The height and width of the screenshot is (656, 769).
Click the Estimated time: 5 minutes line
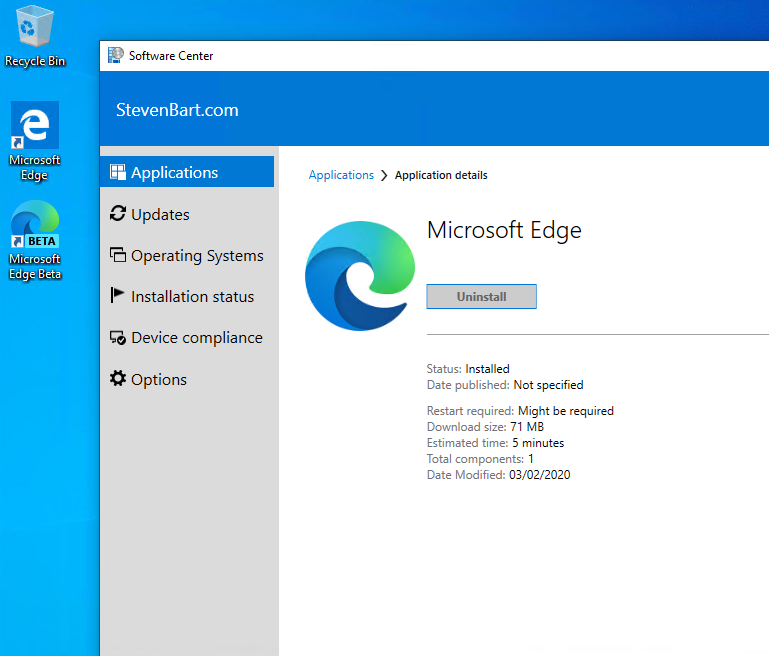[x=495, y=443]
